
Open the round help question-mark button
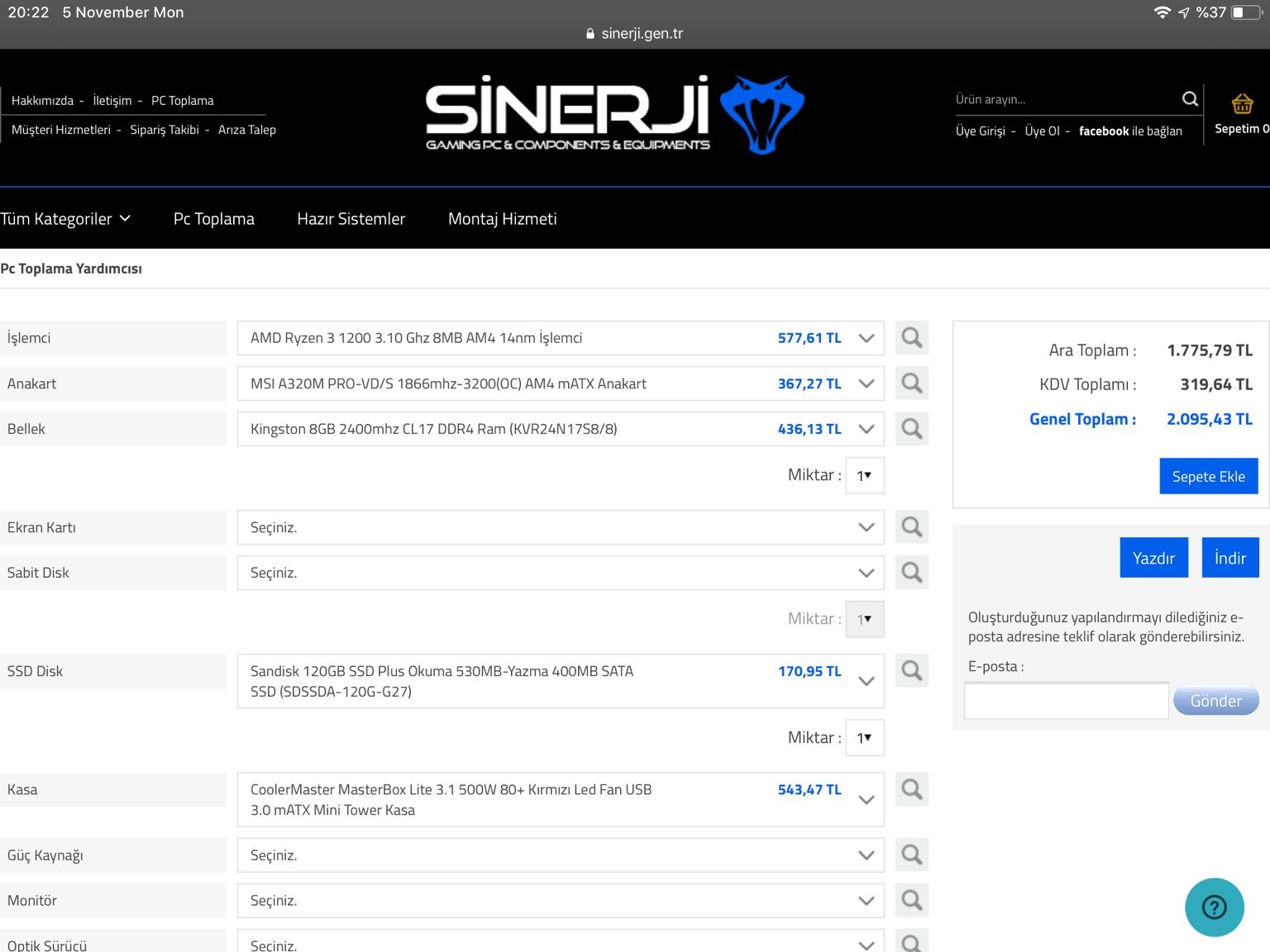[1214, 907]
